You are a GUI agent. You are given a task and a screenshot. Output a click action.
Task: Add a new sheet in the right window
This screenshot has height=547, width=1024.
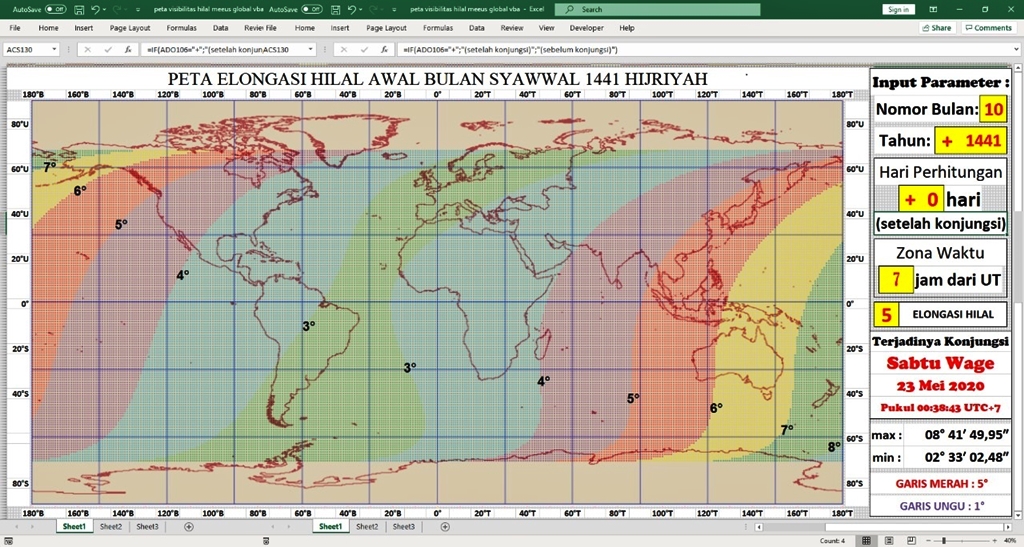pos(445,526)
